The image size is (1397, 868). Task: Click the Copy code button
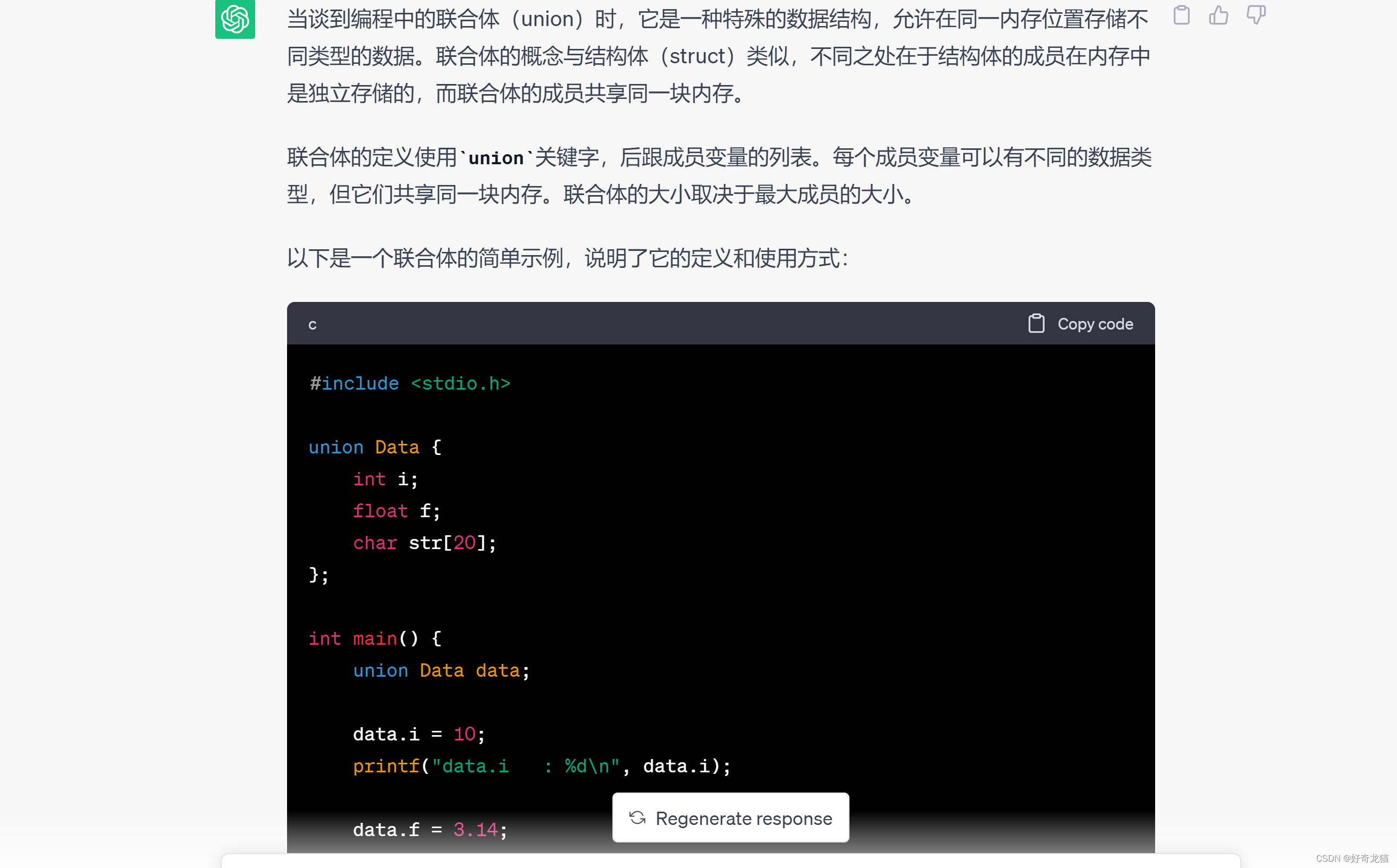click(1081, 324)
